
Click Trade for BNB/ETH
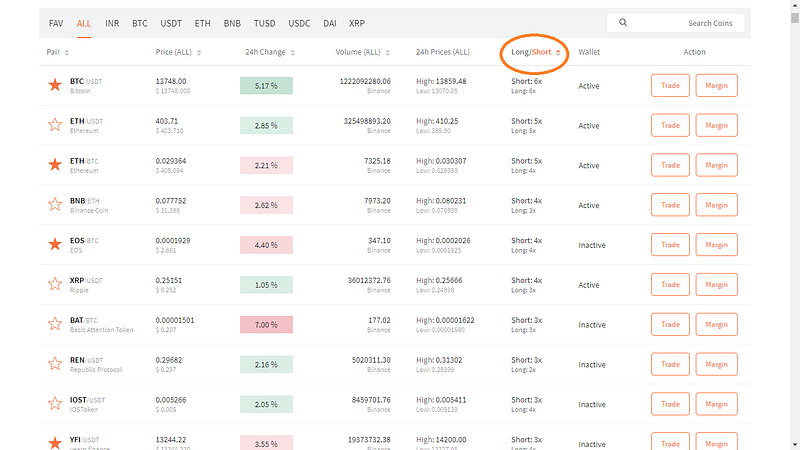point(670,205)
